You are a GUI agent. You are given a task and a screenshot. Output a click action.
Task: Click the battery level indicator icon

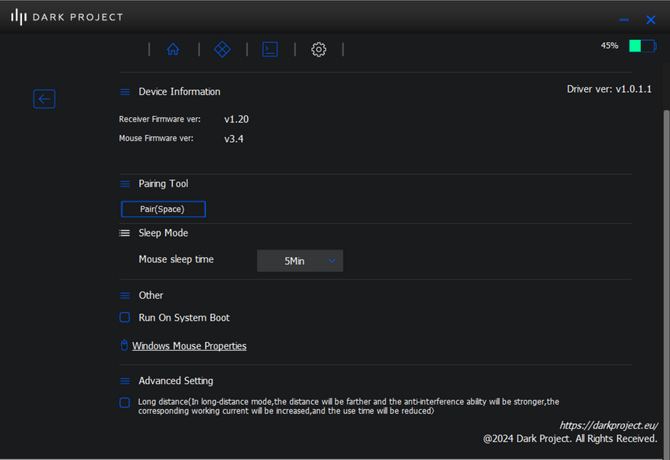[642, 46]
